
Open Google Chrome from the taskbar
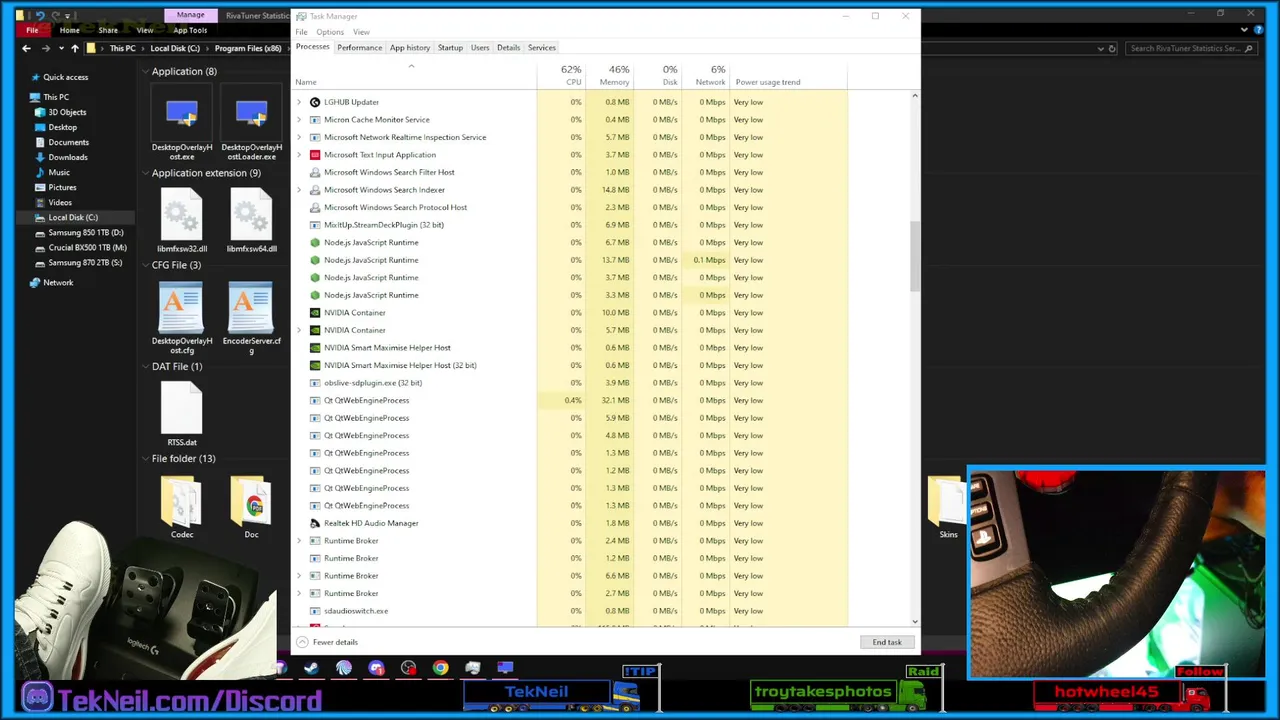click(x=440, y=668)
